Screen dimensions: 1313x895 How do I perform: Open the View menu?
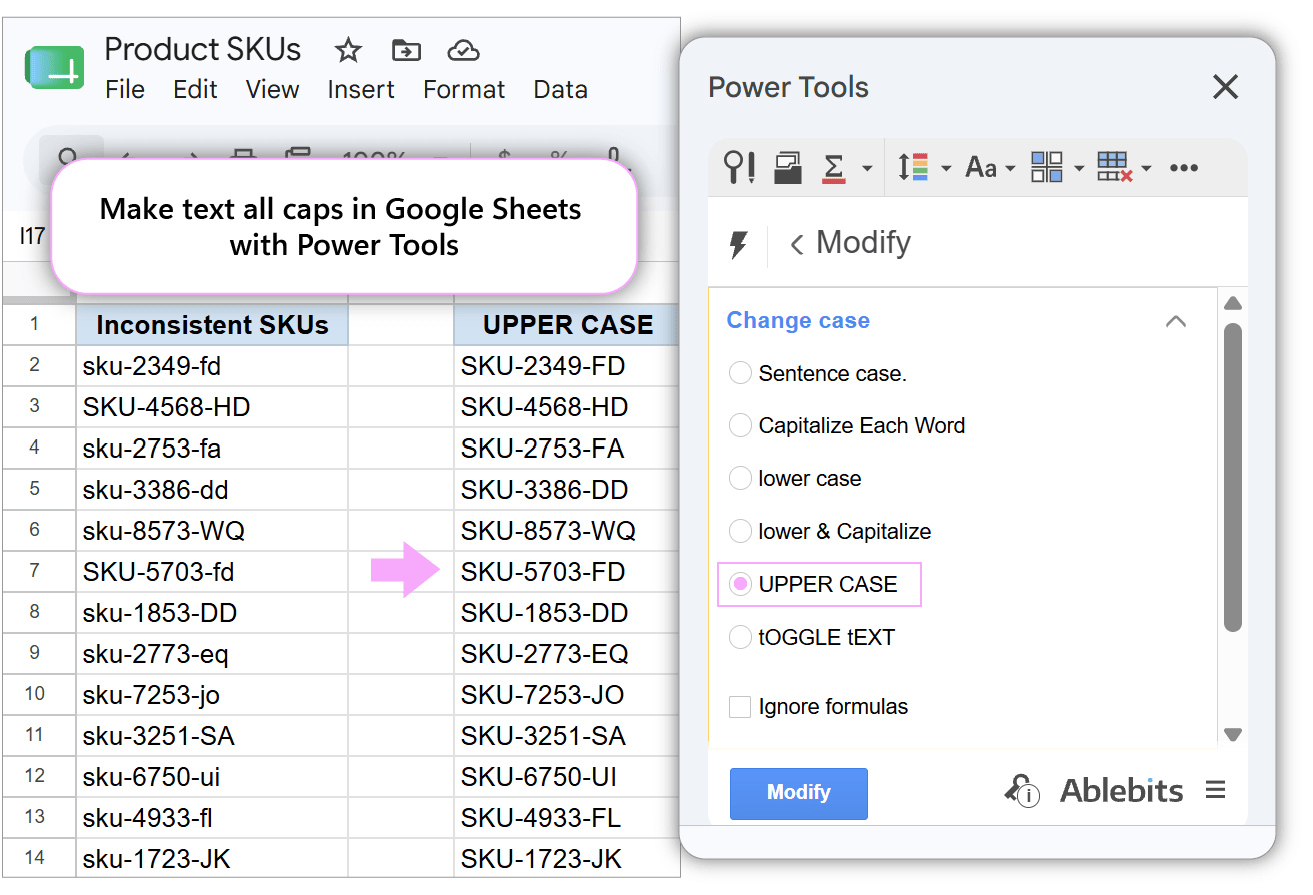pyautogui.click(x=272, y=89)
